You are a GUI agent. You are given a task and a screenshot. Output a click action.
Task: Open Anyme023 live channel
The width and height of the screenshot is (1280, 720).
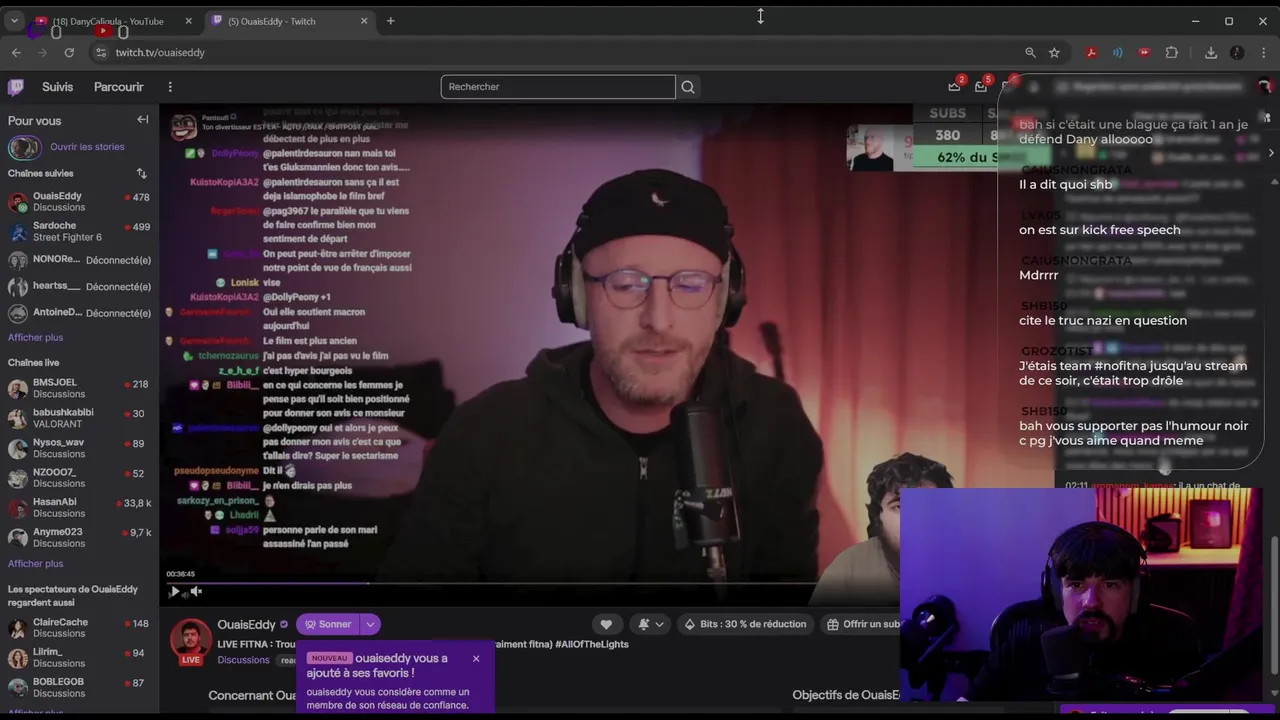(79, 538)
